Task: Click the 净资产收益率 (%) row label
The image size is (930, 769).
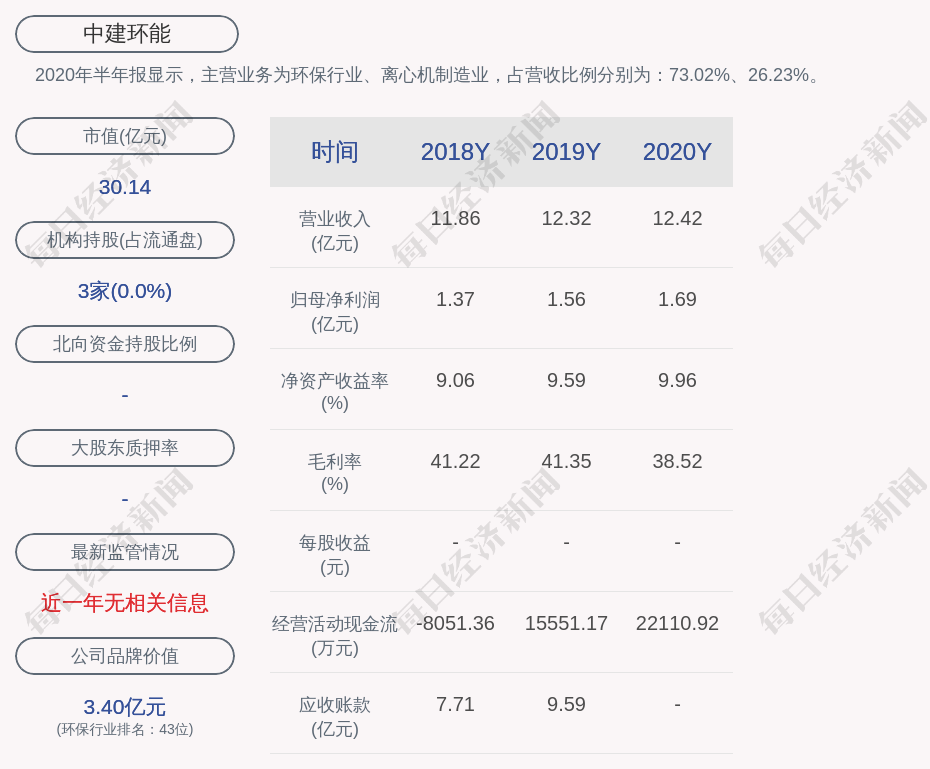Action: pyautogui.click(x=335, y=392)
